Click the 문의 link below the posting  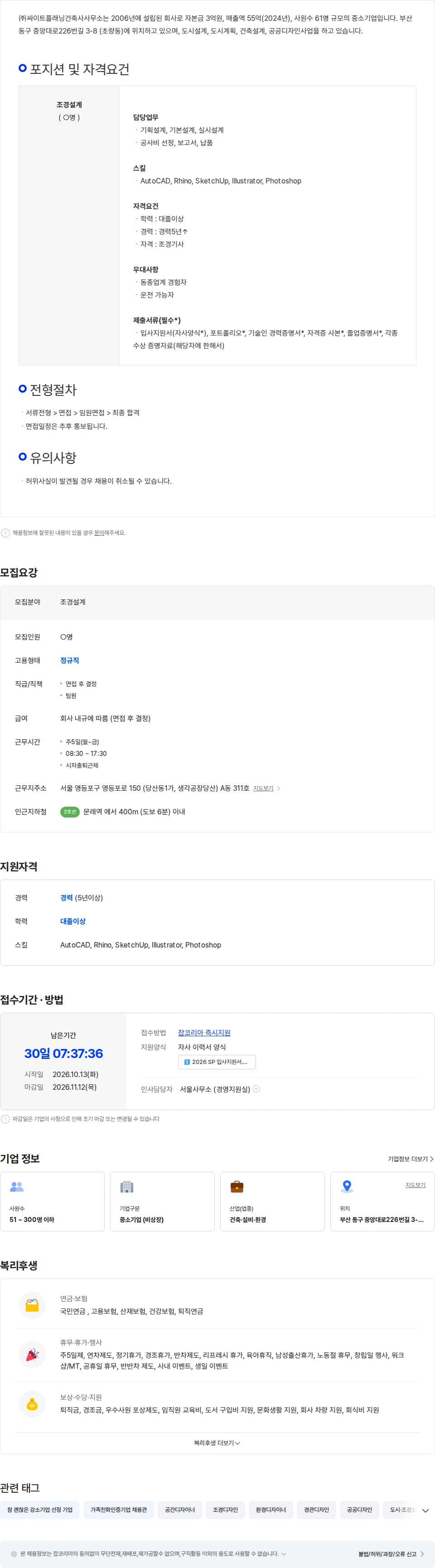coord(99,533)
